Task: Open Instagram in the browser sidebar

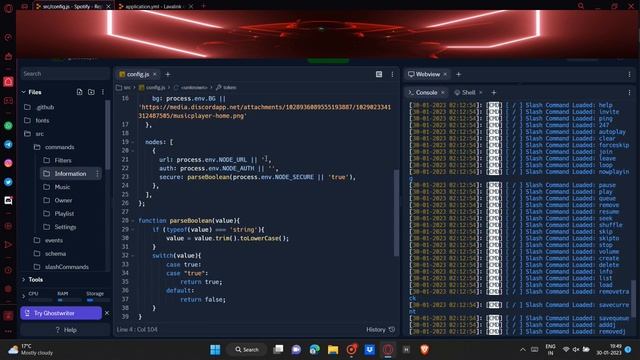Action: click(8, 163)
